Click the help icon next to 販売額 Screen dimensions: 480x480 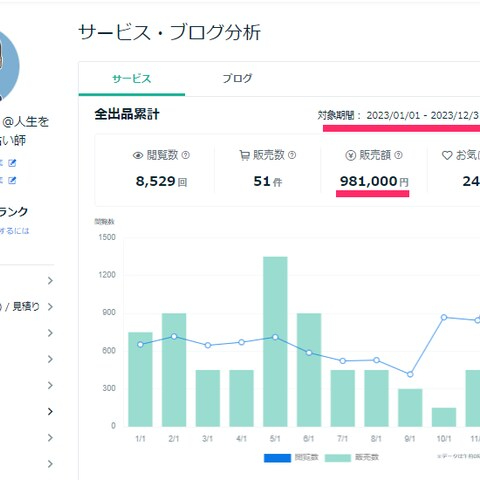click(x=398, y=155)
